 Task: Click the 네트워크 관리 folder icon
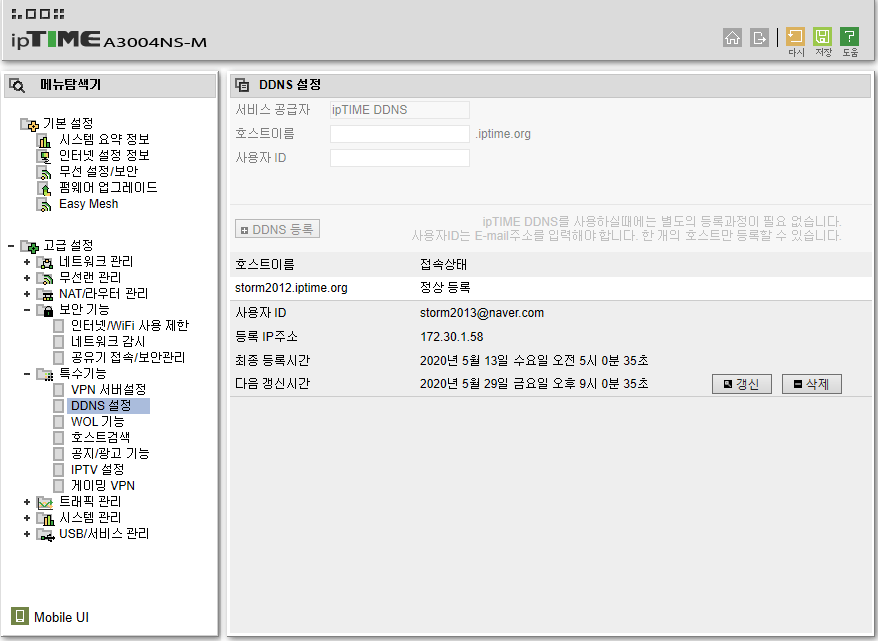(x=45, y=262)
